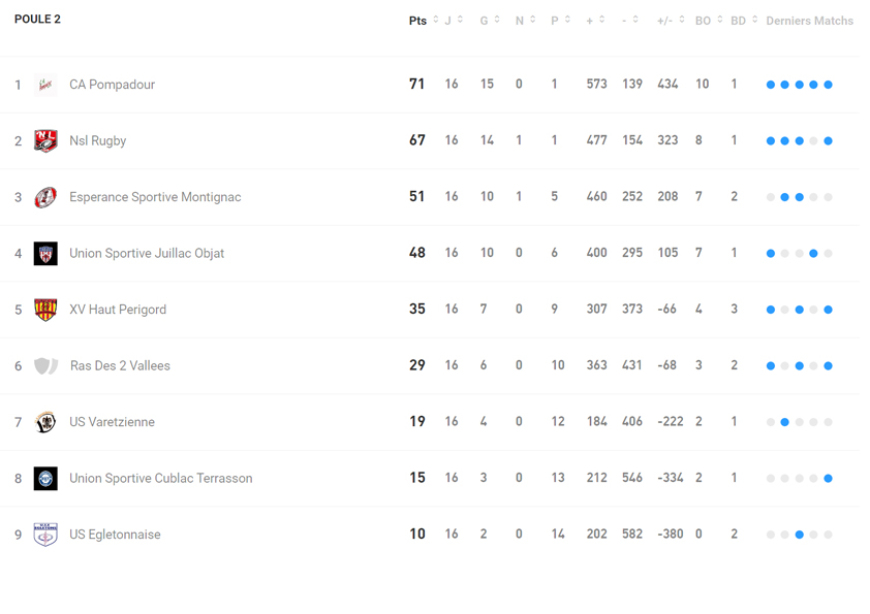This screenshot has width=870, height=614.
Task: Click the Union Sportive Cublac Terrasson logo
Action: coord(45,478)
